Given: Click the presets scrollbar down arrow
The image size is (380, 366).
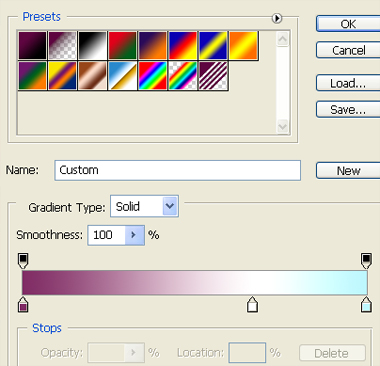Looking at the screenshot, I should pos(283,127).
